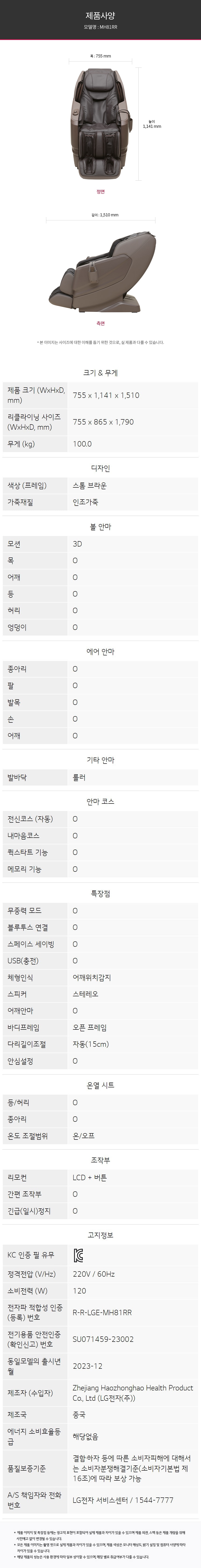Click the 측면 label under the side image
201x1568 pixels.
(100, 323)
